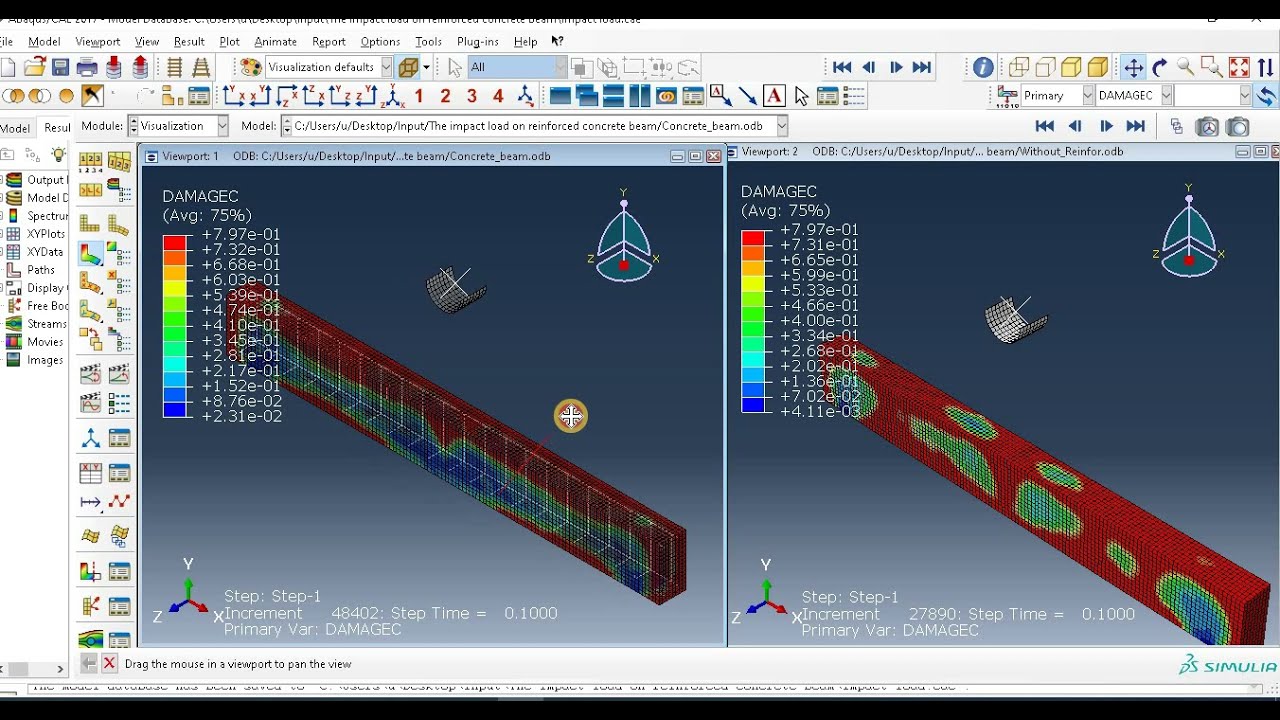Open the Plot menu
Image resolution: width=1280 pixels, height=720 pixels.
coord(230,42)
